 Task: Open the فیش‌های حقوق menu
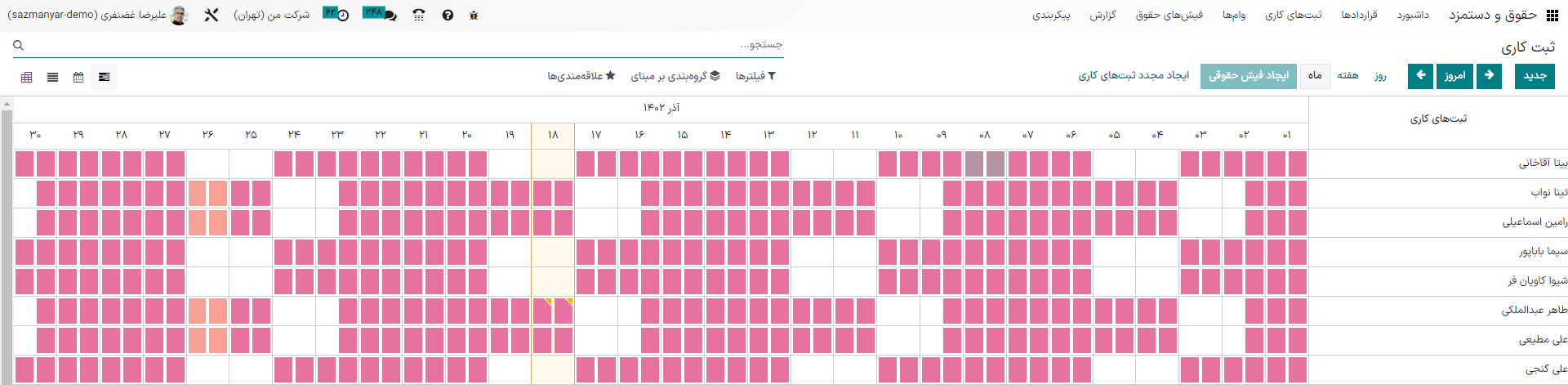pyautogui.click(x=1169, y=16)
